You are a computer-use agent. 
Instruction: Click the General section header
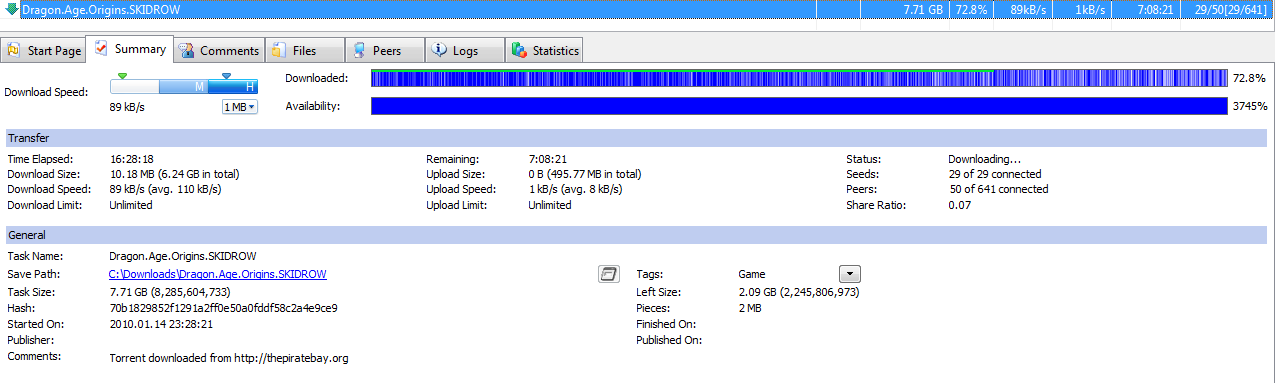(637, 235)
